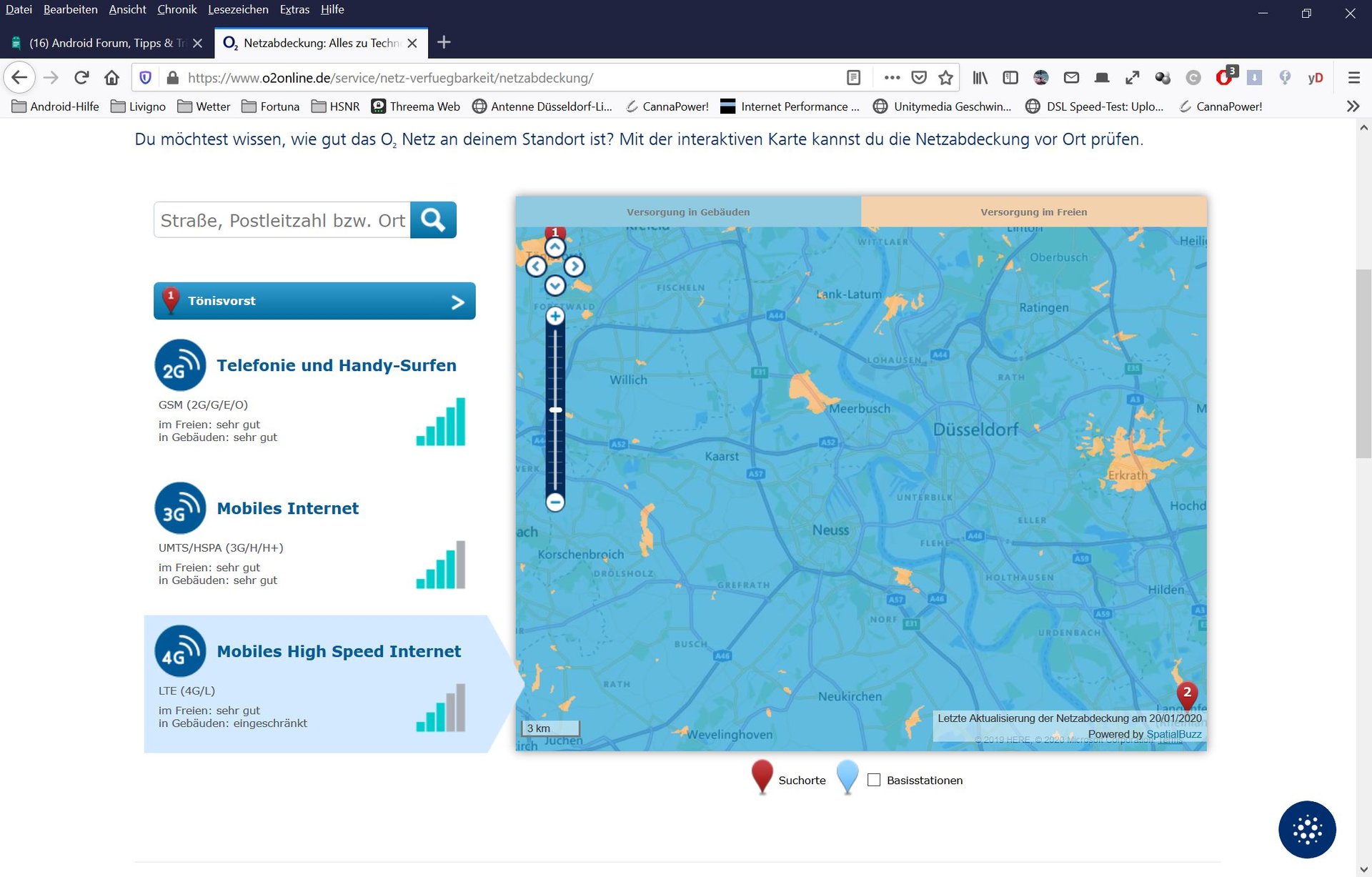1372x877 pixels.
Task: Zoom out the map with minus button
Action: pyautogui.click(x=555, y=502)
